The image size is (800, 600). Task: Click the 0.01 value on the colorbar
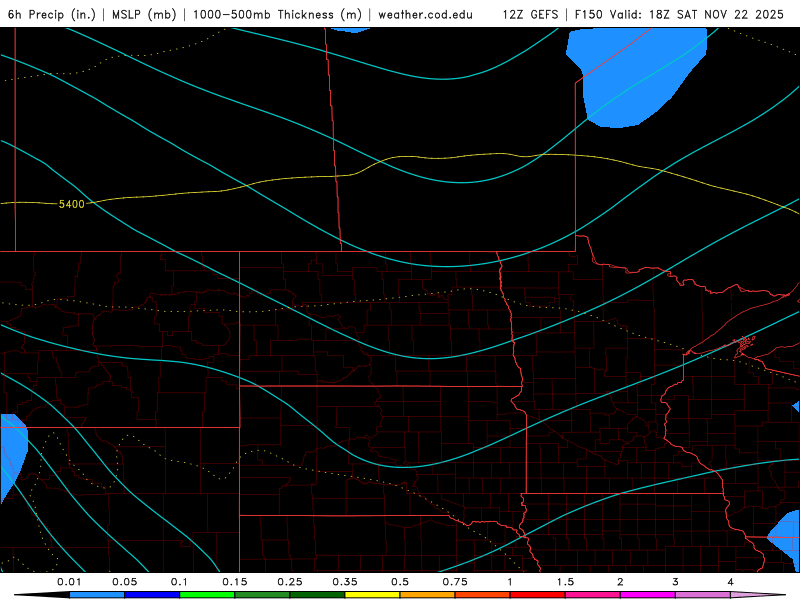click(x=69, y=582)
